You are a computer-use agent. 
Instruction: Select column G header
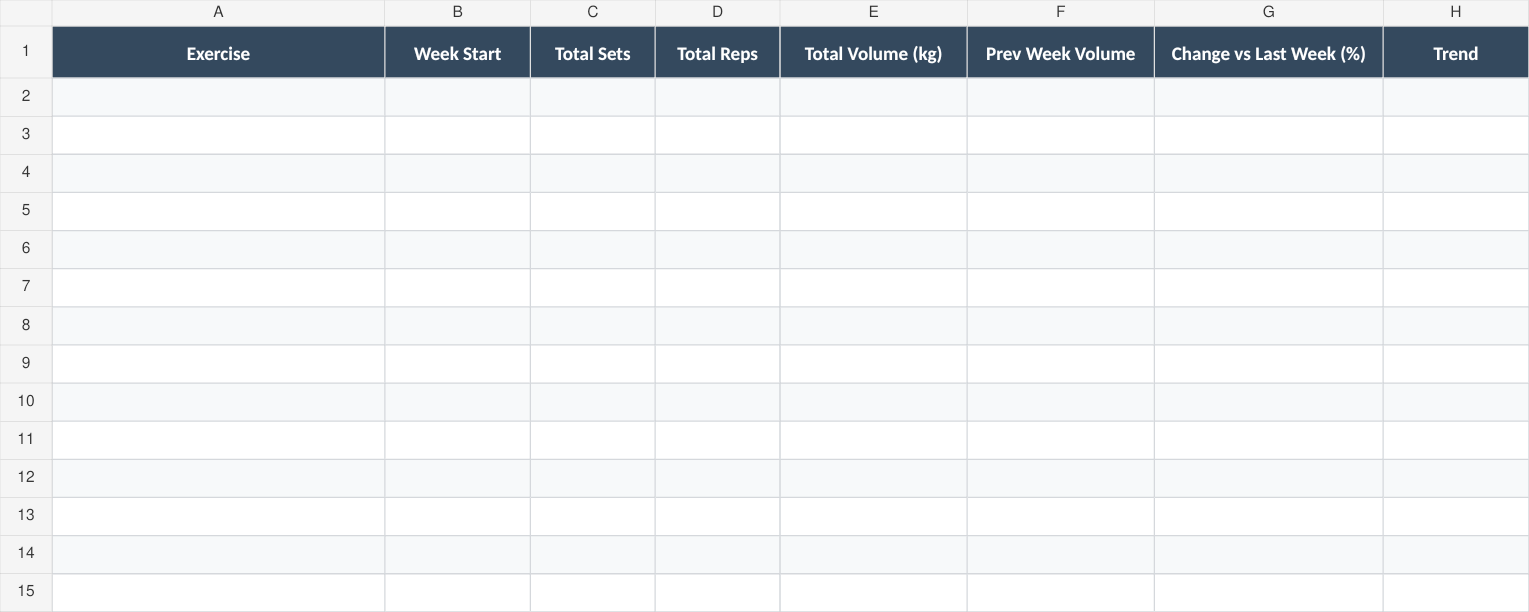tap(1268, 13)
